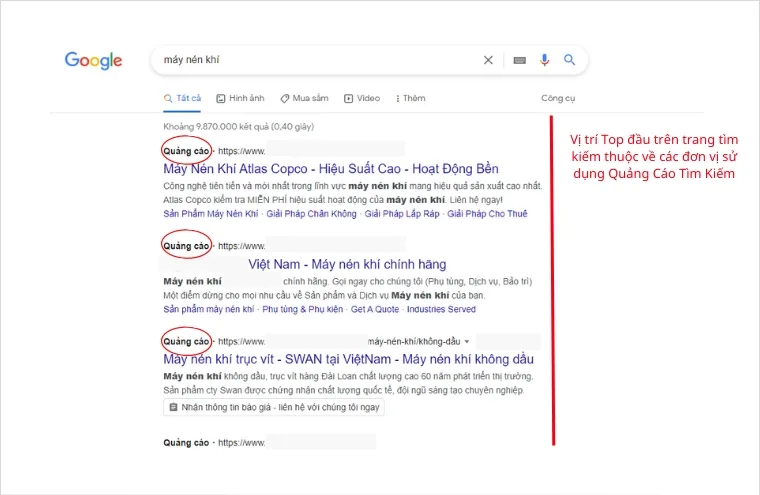Image resolution: width=760 pixels, height=495 pixels.
Task: Clear the search box with X icon
Action: point(488,60)
